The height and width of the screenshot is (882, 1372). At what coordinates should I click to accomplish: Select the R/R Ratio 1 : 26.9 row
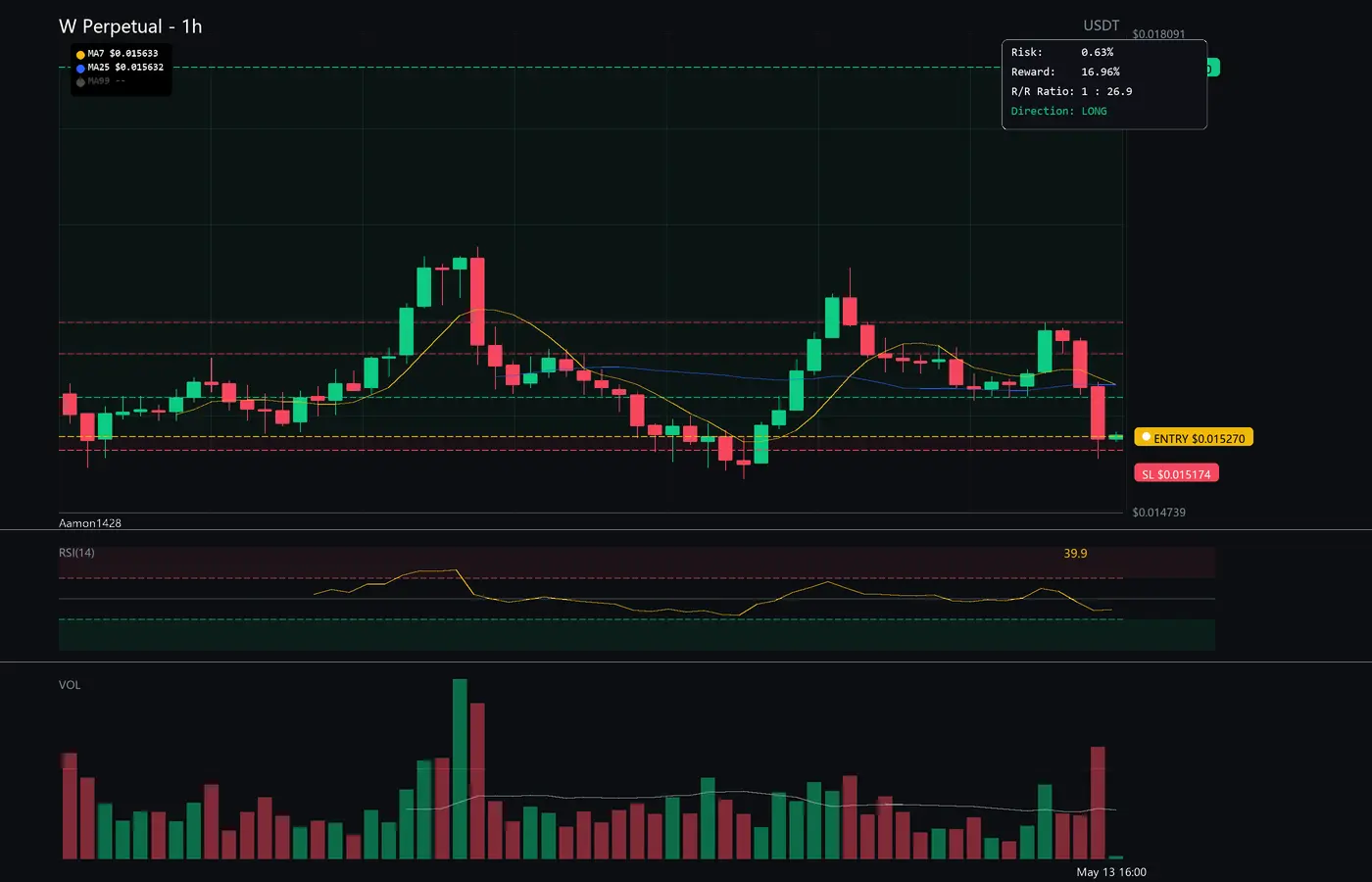1071,92
